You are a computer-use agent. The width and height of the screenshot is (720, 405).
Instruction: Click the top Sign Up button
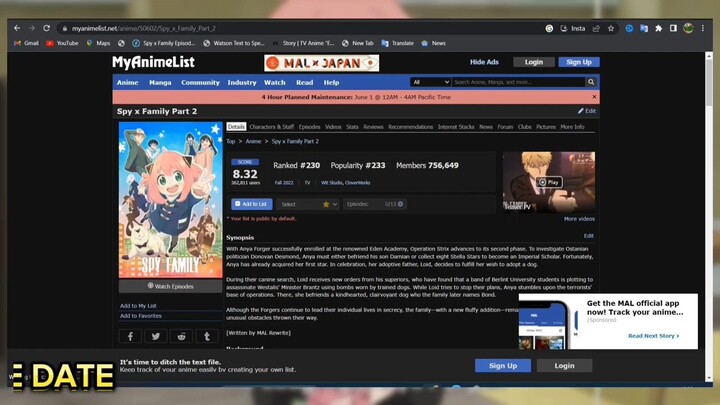(x=579, y=62)
